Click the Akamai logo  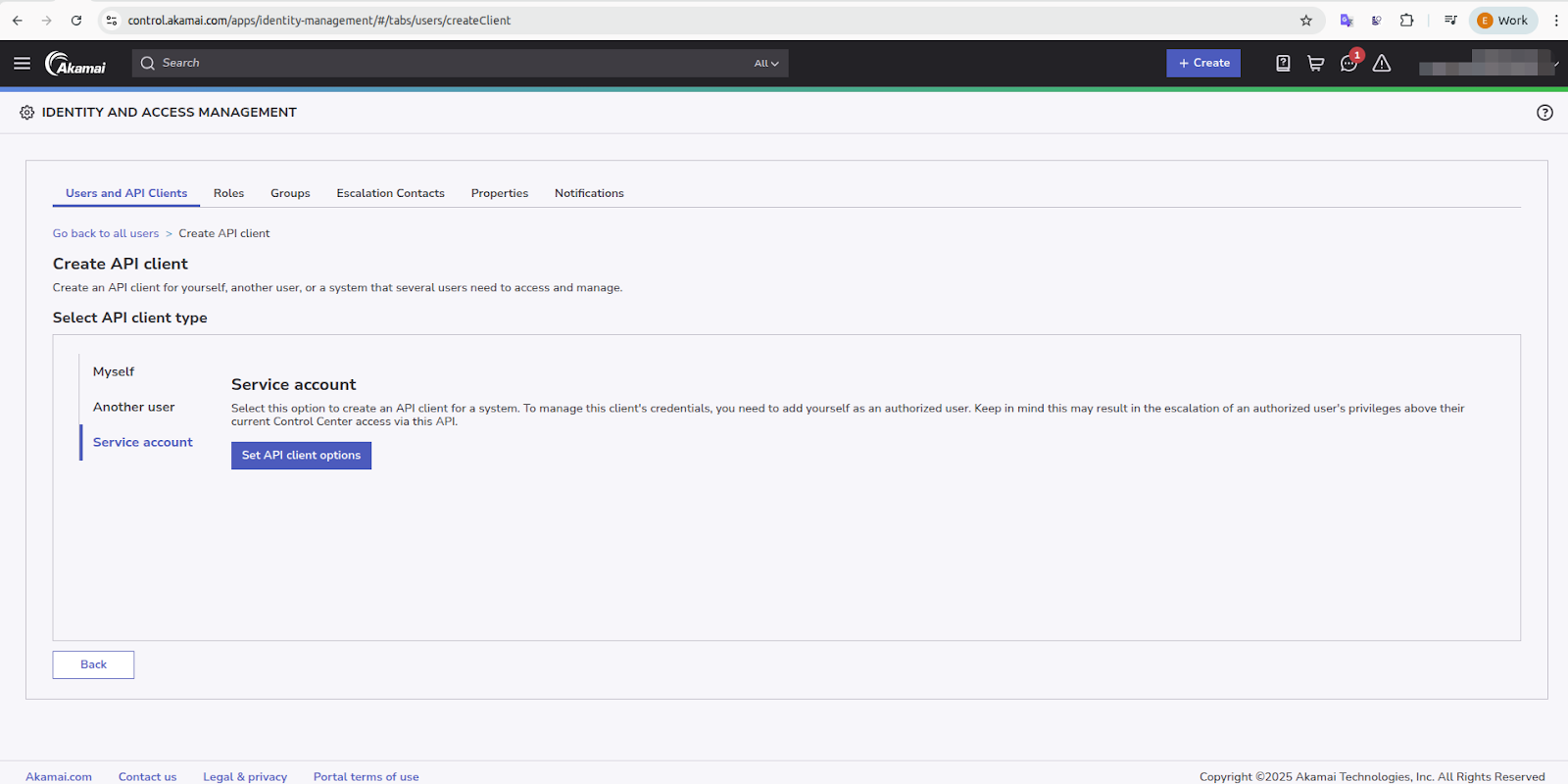[75, 64]
